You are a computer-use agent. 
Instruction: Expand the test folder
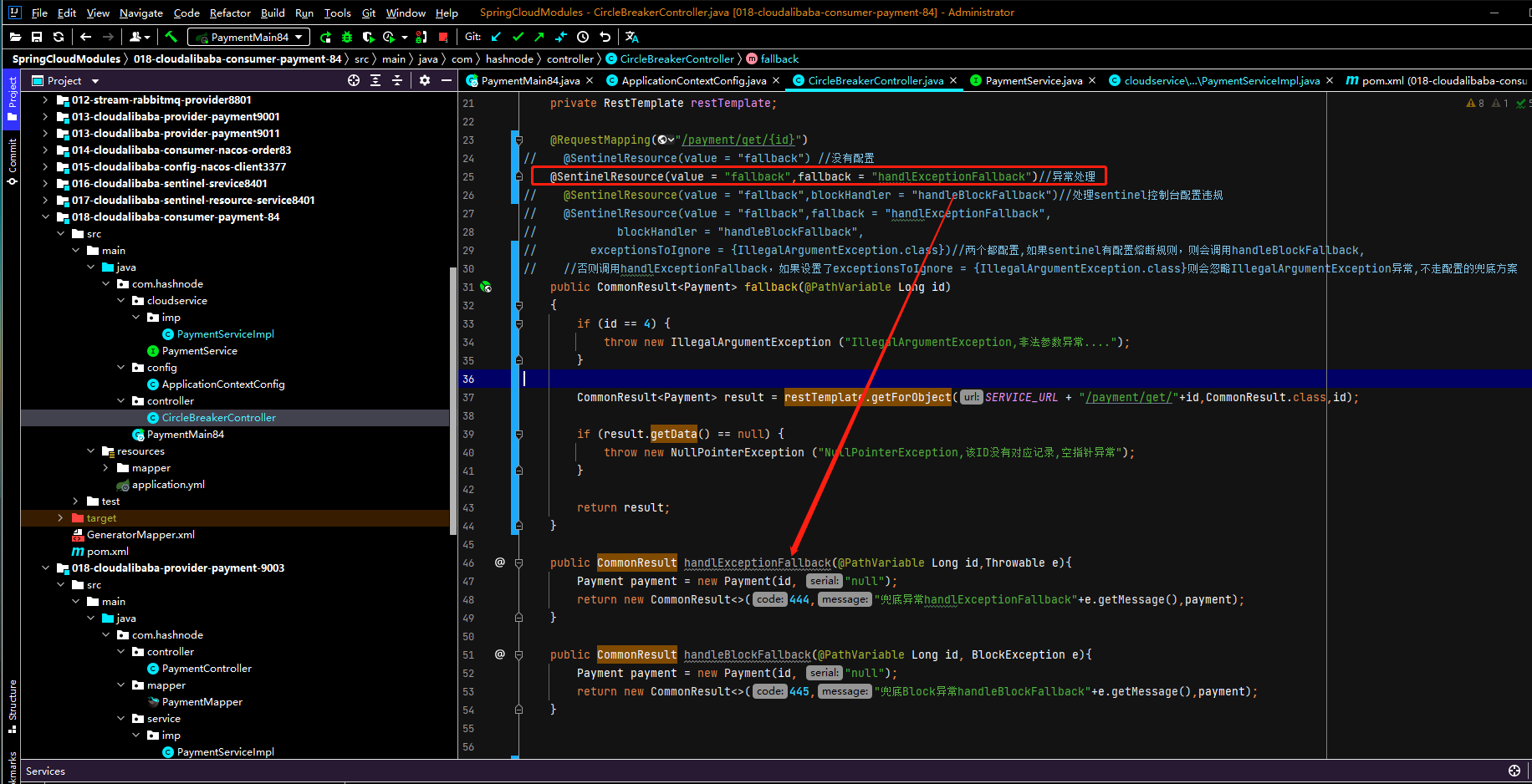pyautogui.click(x=75, y=501)
